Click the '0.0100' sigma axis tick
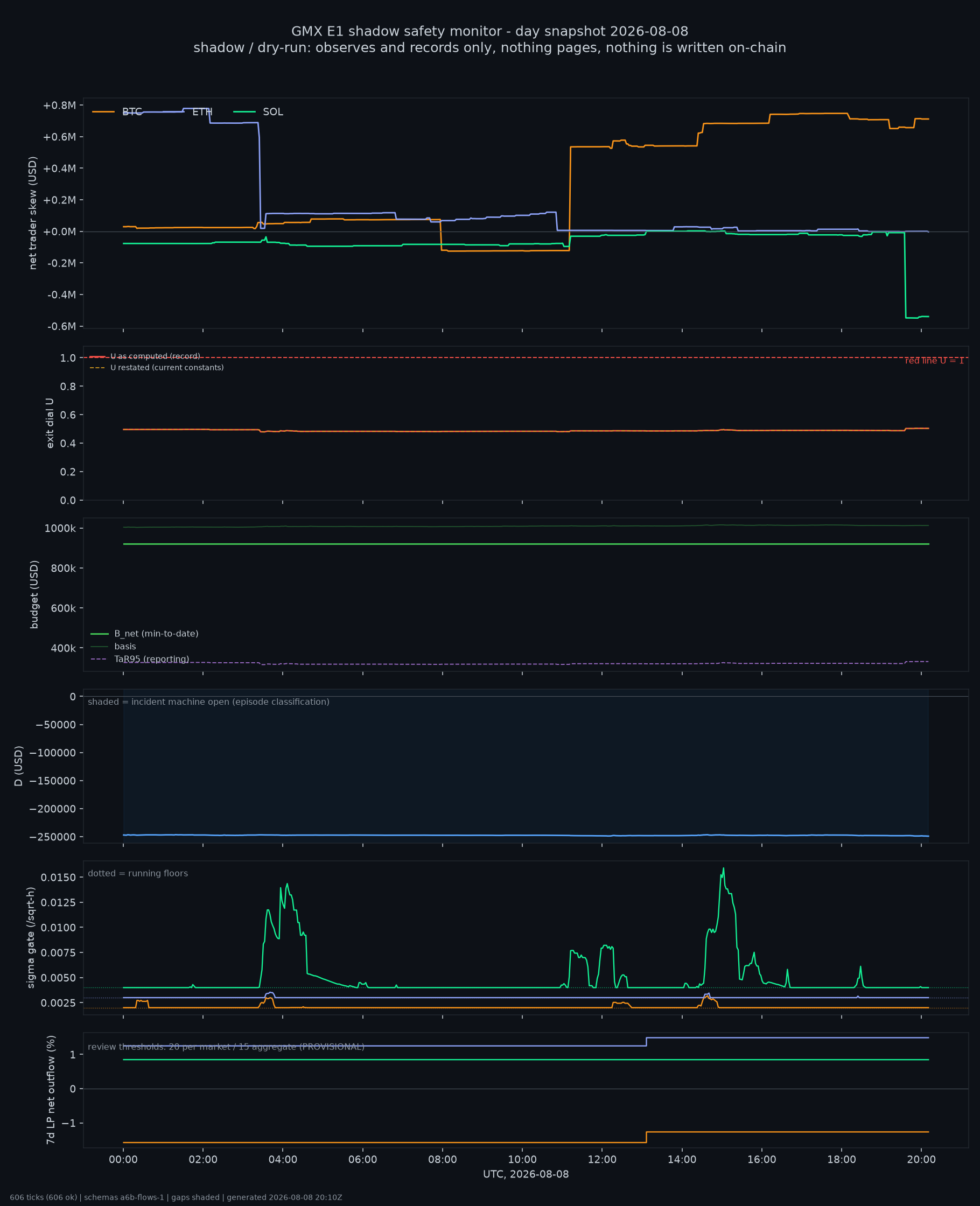The height and width of the screenshot is (1206, 980). (x=58, y=928)
